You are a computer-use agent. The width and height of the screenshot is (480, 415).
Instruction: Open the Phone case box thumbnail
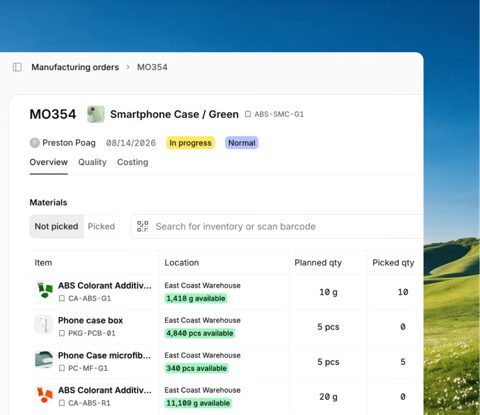point(44,324)
